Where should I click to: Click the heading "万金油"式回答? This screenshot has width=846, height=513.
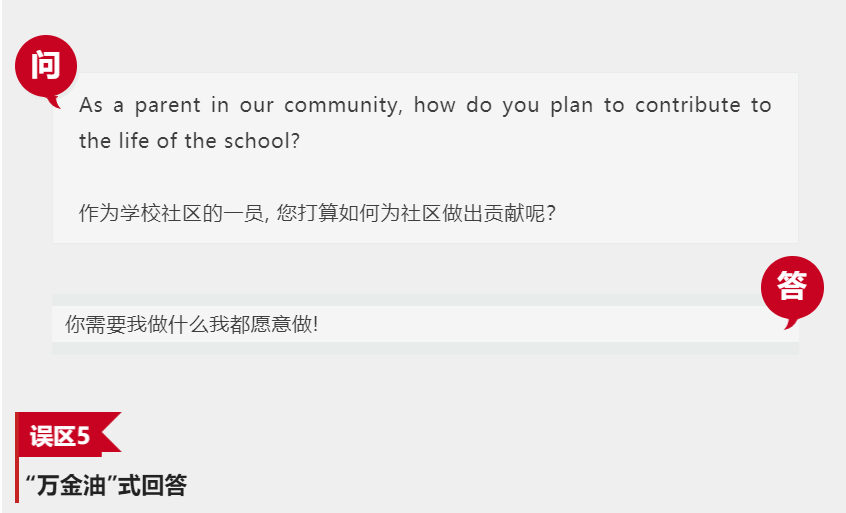point(106,486)
